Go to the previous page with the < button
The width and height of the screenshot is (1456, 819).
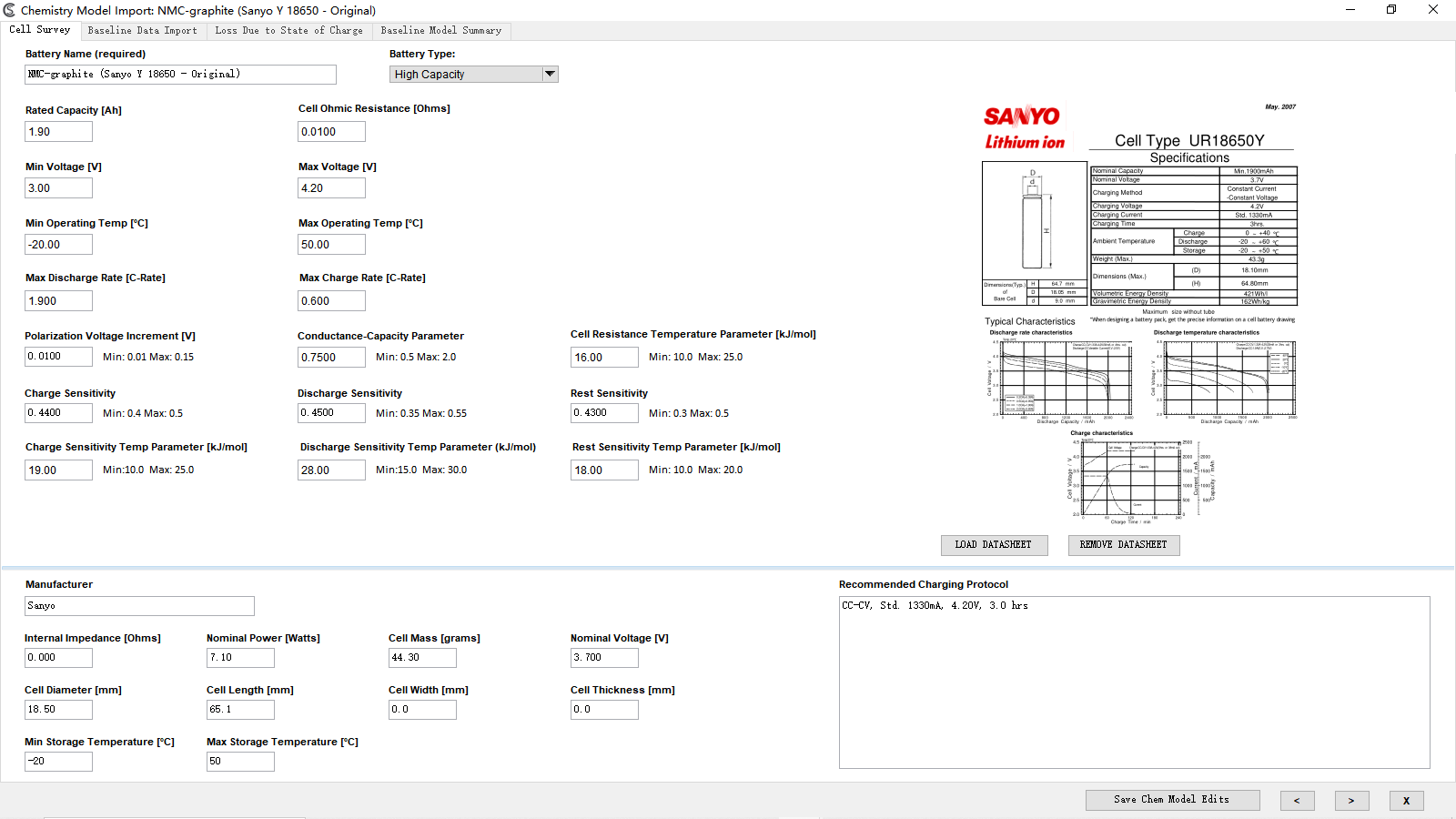1297,801
